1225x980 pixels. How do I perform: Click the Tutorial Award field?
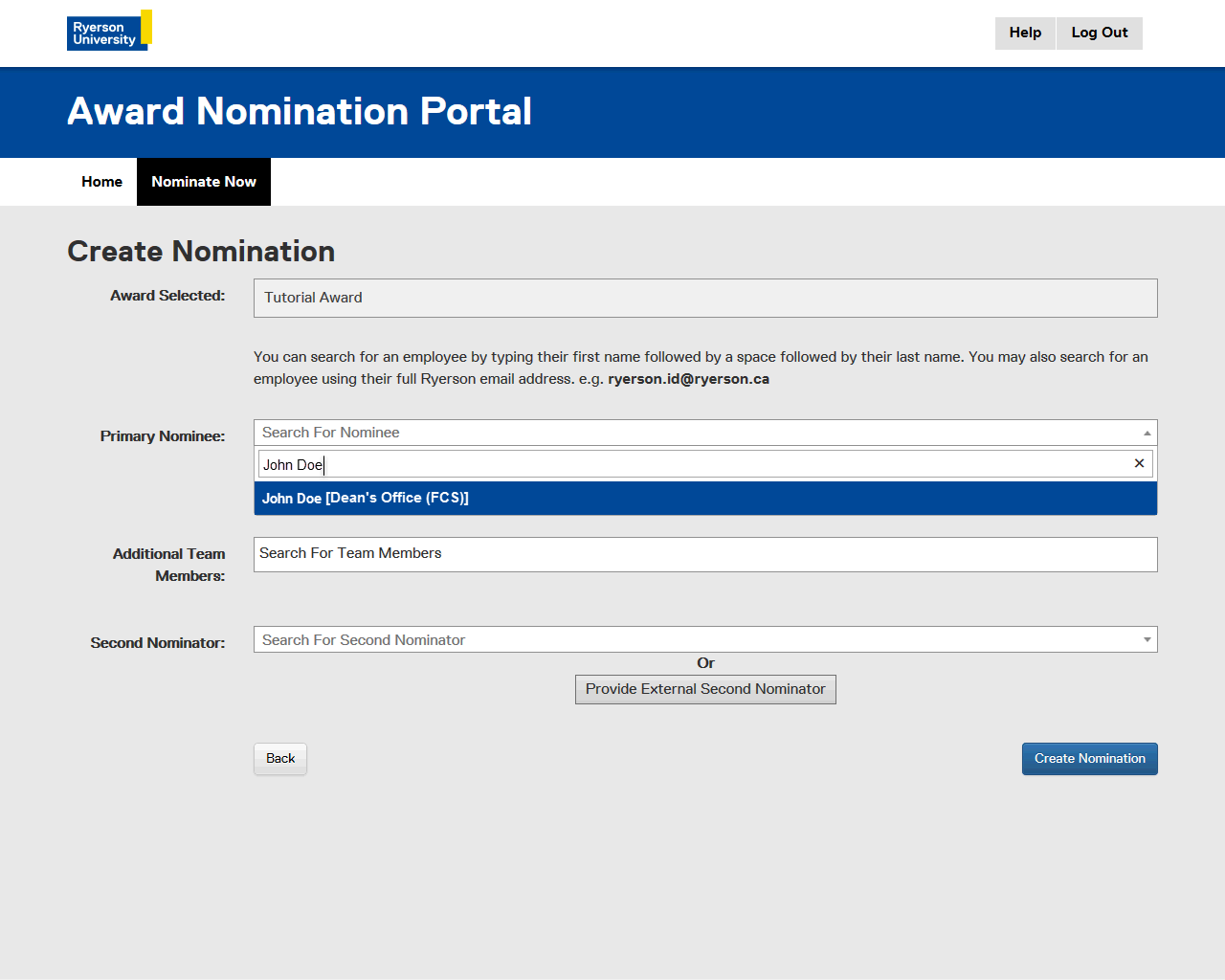point(704,298)
